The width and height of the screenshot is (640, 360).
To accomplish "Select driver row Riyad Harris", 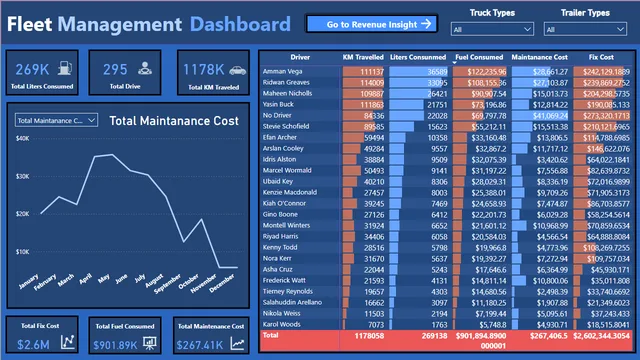I will tap(446, 237).
